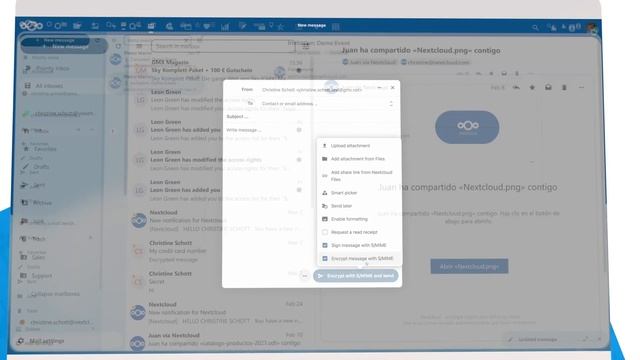Screen dimensions: 640x360
Task: Mark open message read/unread envelope icon
Action: pyautogui.click(x=548, y=87)
